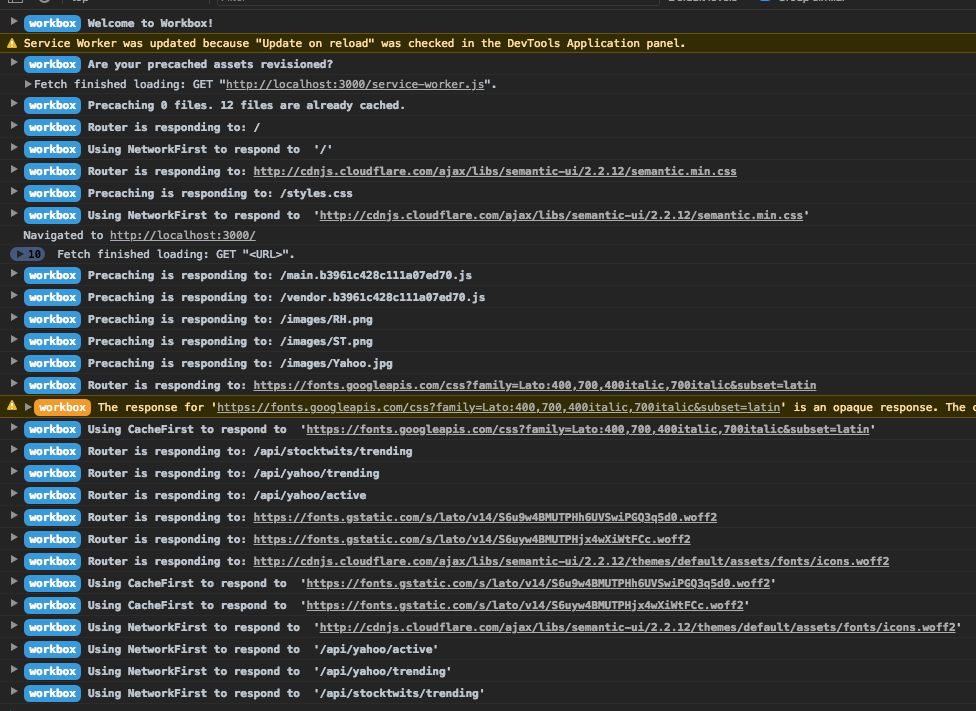
Task: Click the '/main.b3961c428c111a07ed70.js' precaching message text
Action: tap(362, 275)
